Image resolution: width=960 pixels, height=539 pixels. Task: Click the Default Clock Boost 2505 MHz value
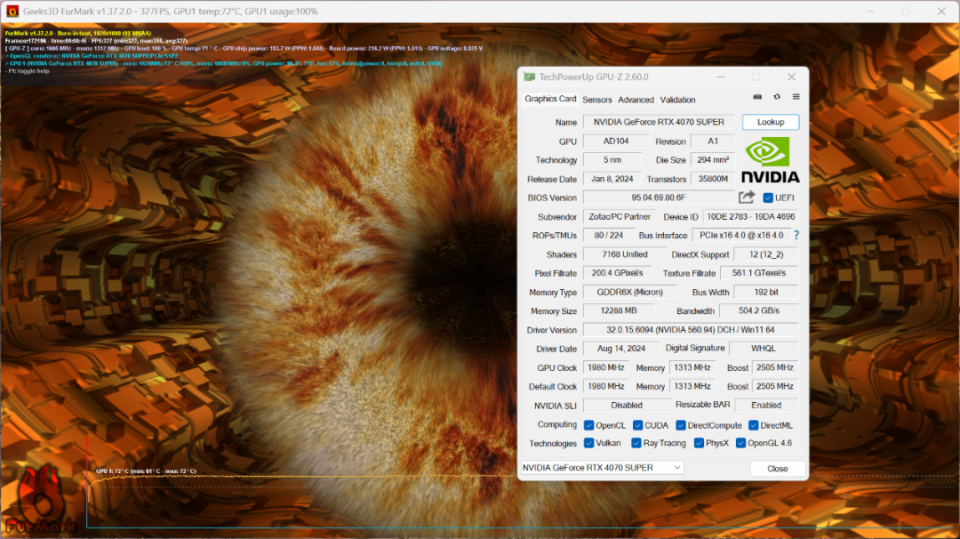[774, 386]
